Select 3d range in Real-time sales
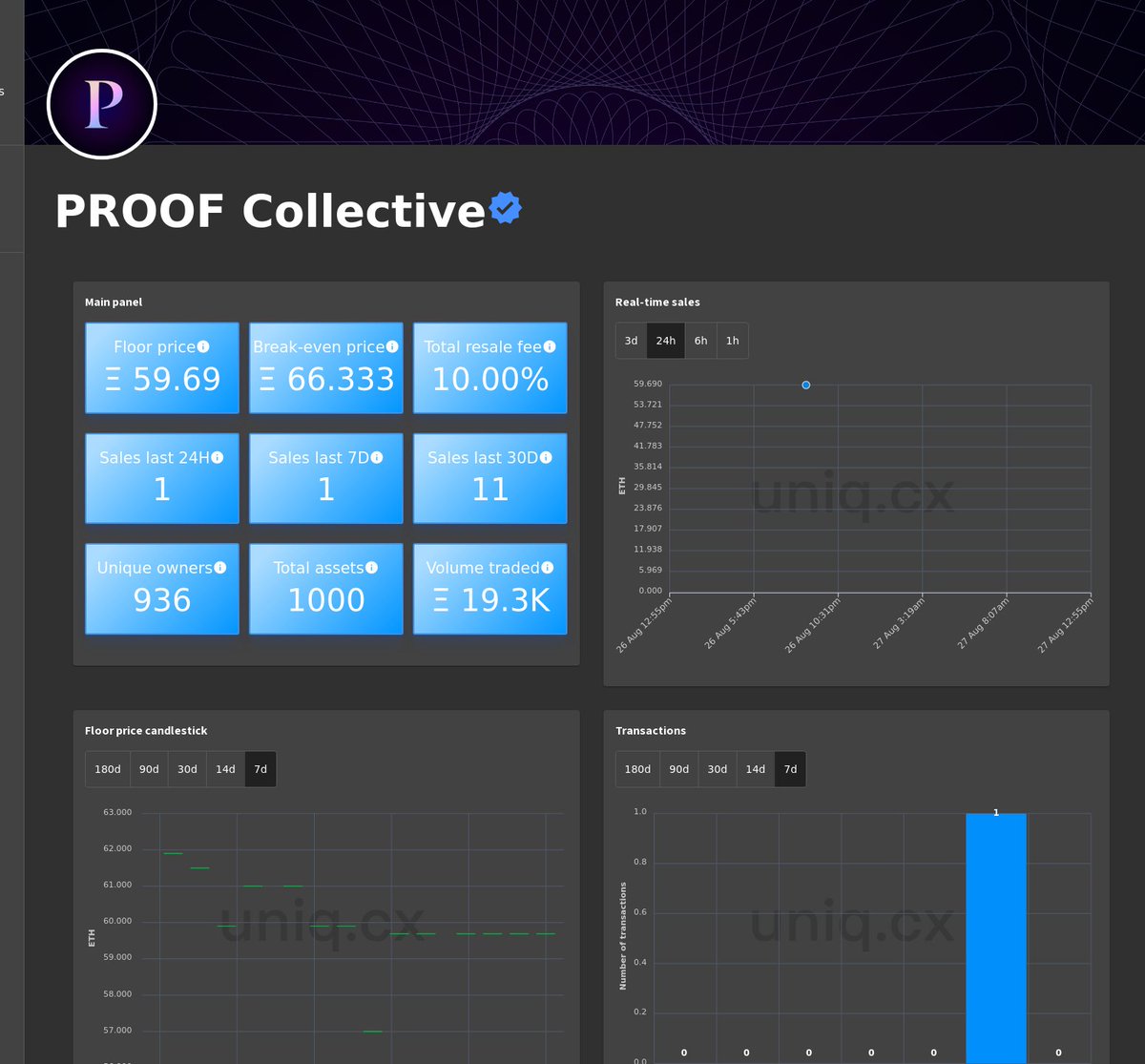This screenshot has width=1145, height=1064. (x=631, y=341)
